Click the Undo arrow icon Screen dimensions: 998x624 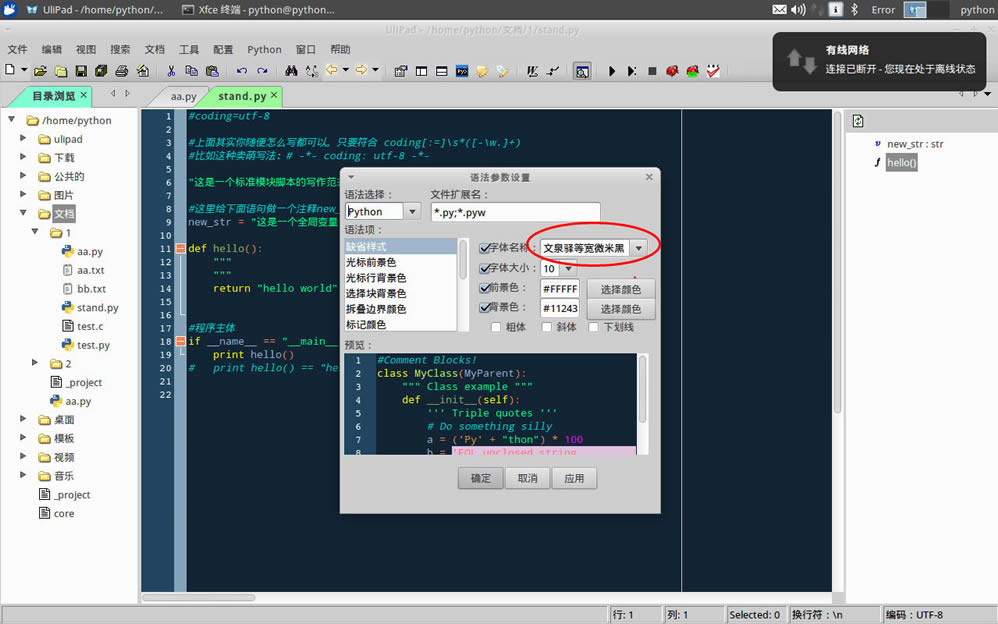pos(241,71)
